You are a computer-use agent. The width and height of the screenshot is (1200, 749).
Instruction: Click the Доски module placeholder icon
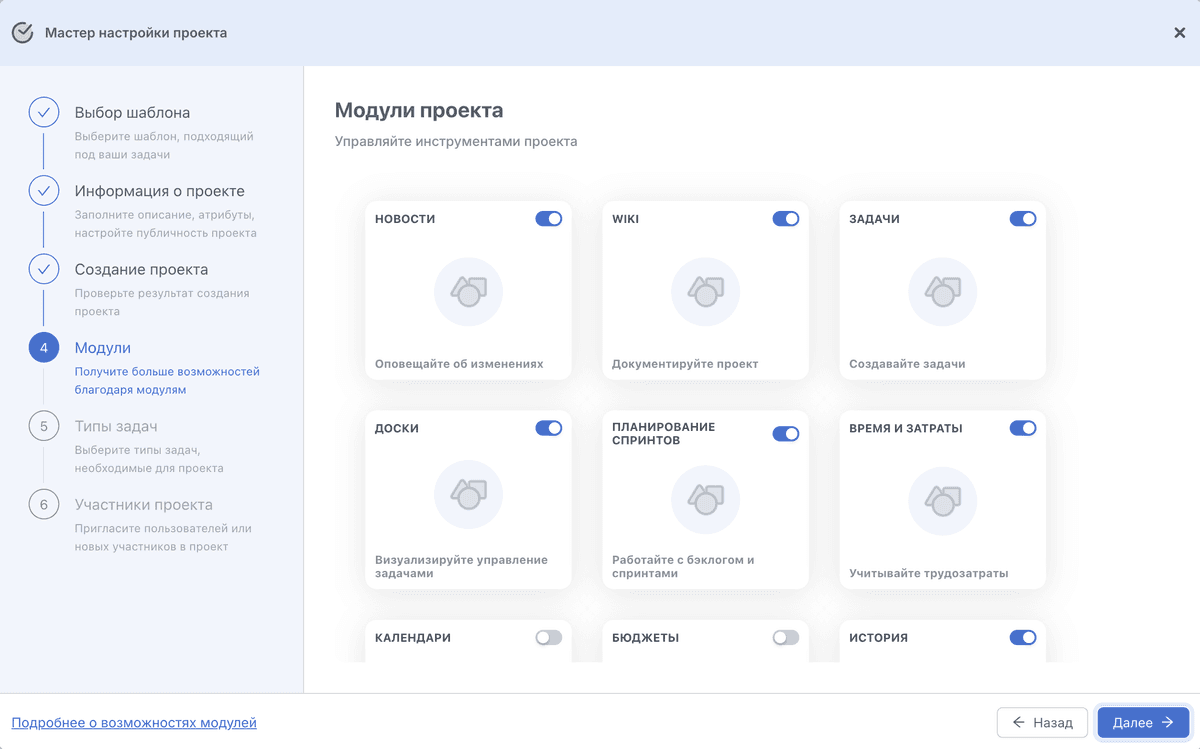(468, 494)
